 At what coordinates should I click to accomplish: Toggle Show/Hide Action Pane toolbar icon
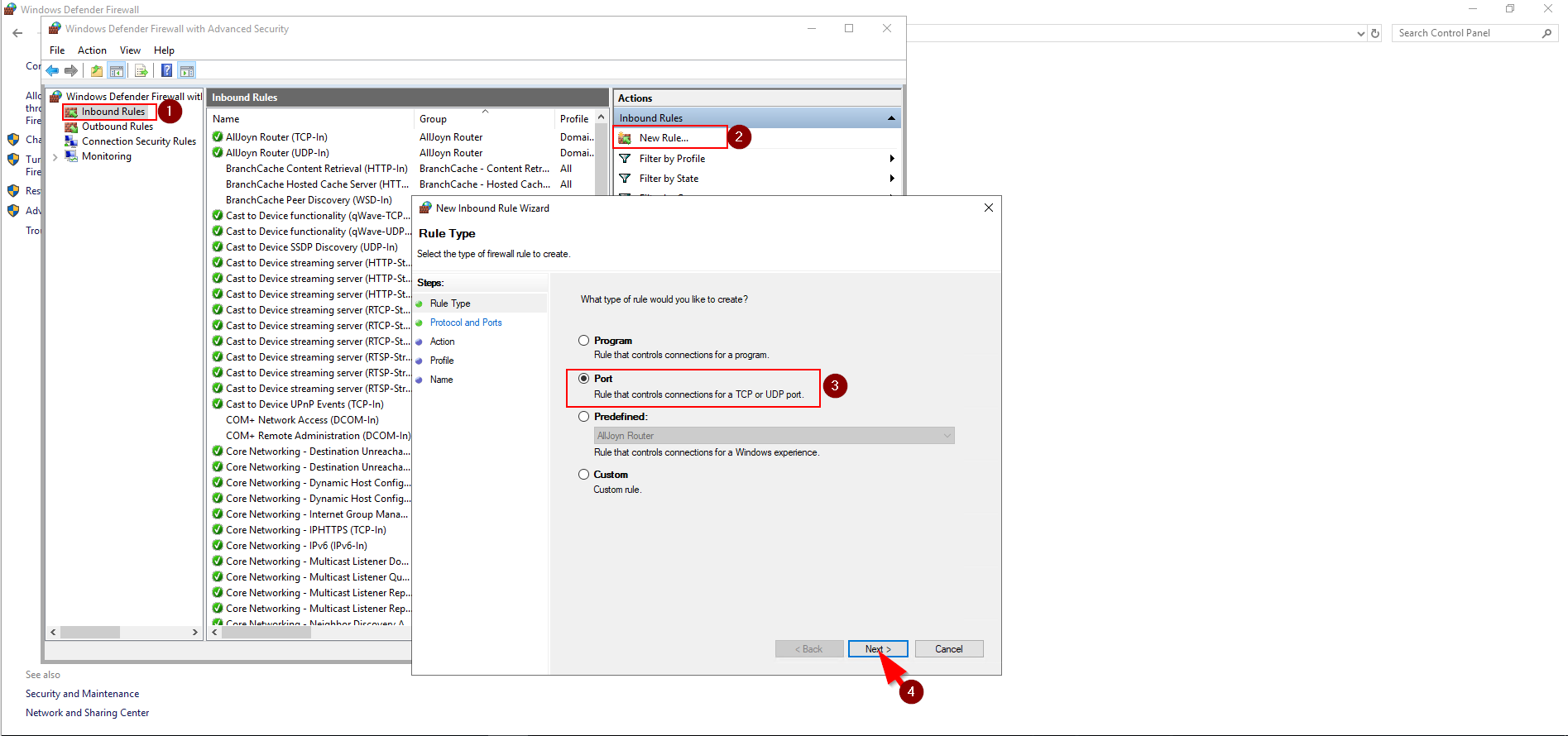187,71
